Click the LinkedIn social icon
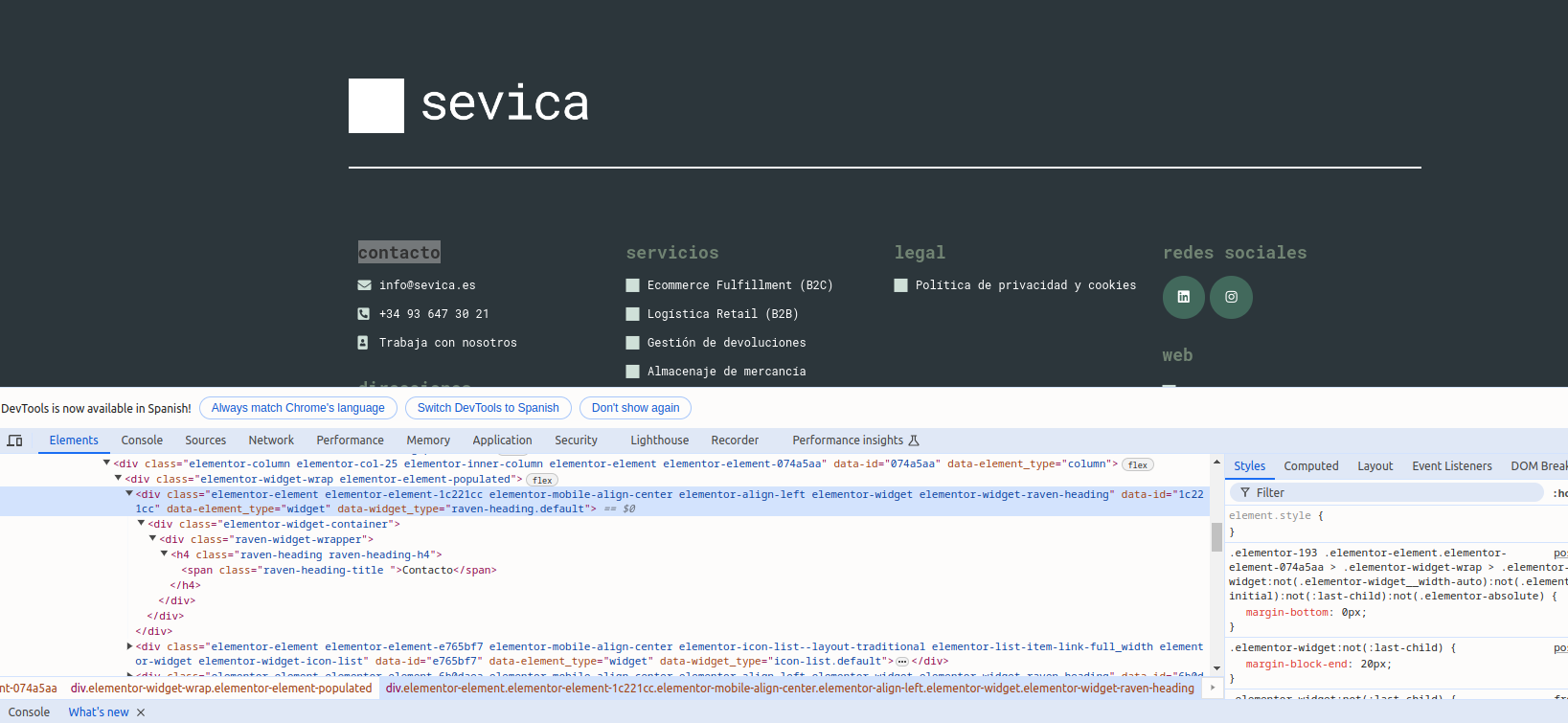The height and width of the screenshot is (723, 1568). click(1183, 297)
